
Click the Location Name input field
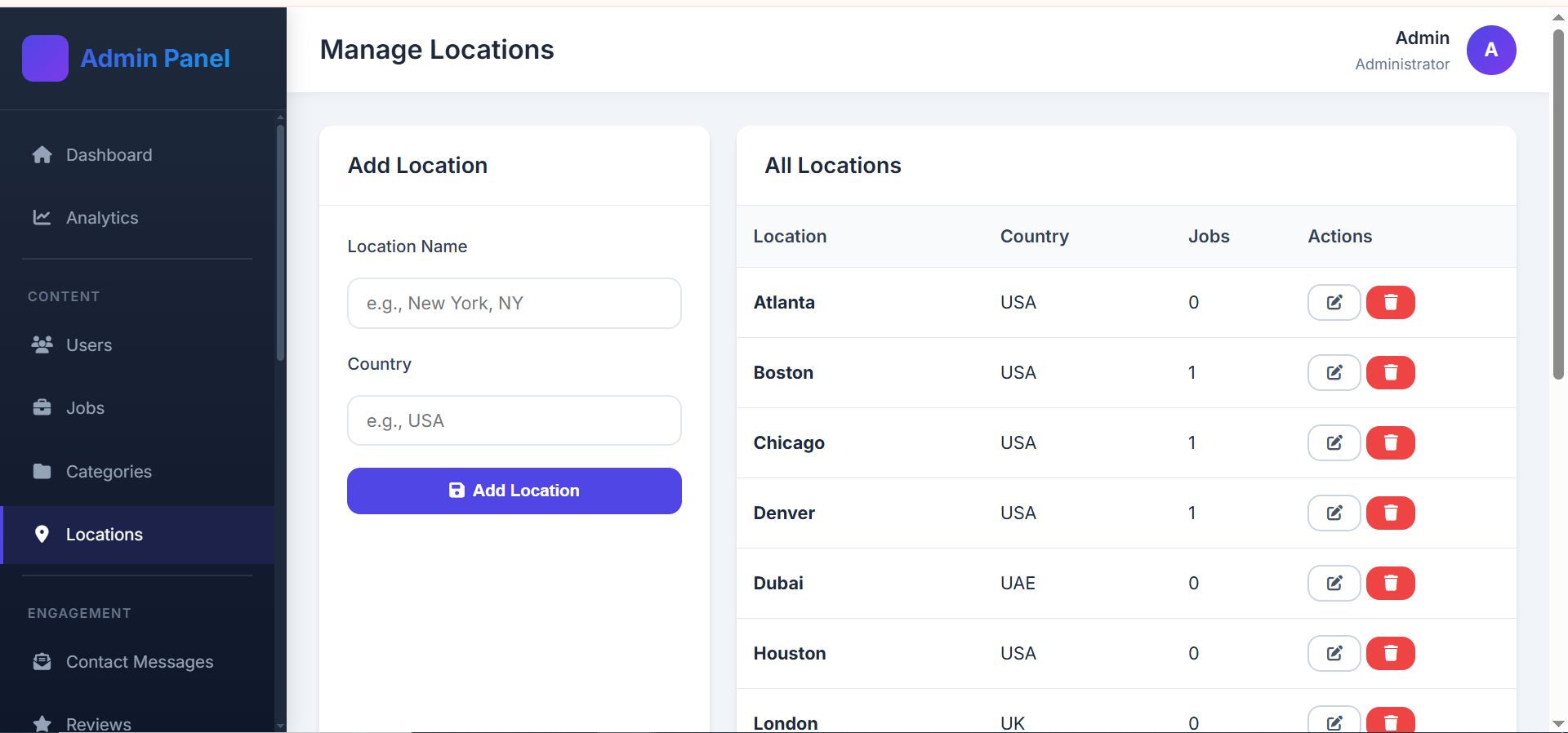point(514,304)
